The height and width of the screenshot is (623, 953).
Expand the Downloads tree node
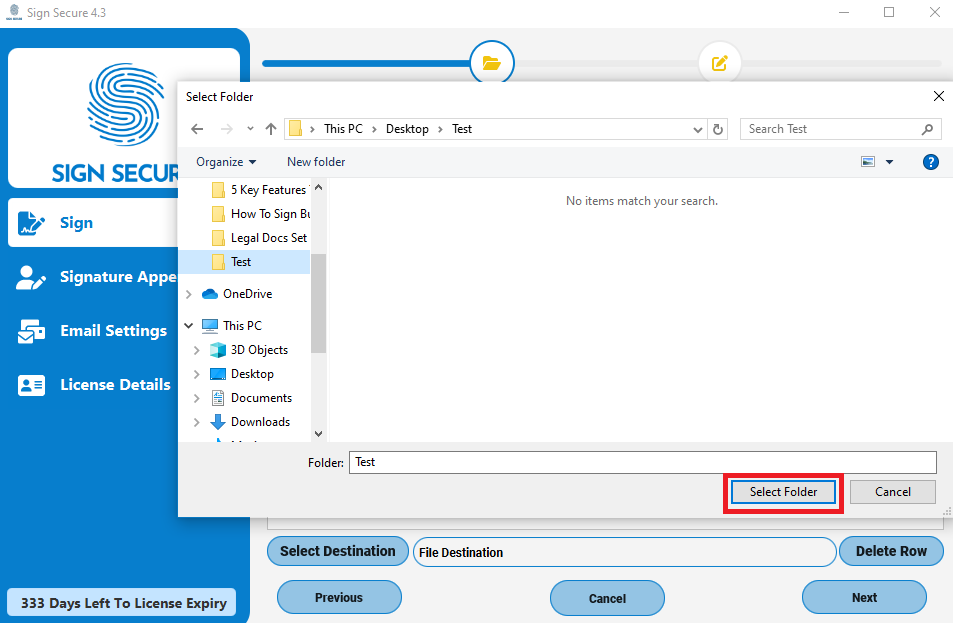tap(196, 422)
